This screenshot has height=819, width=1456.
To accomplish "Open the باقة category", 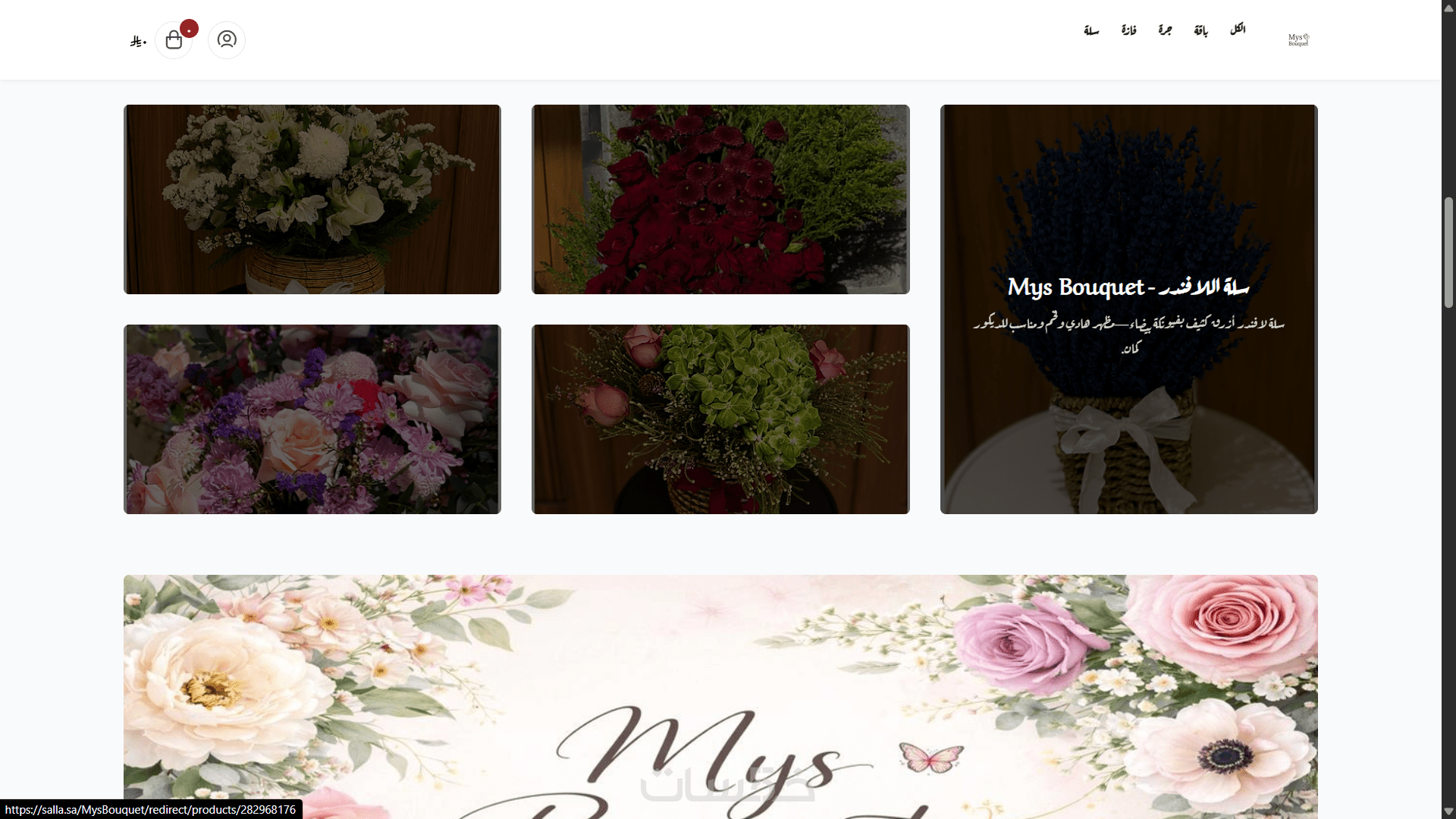I will (x=1200, y=30).
